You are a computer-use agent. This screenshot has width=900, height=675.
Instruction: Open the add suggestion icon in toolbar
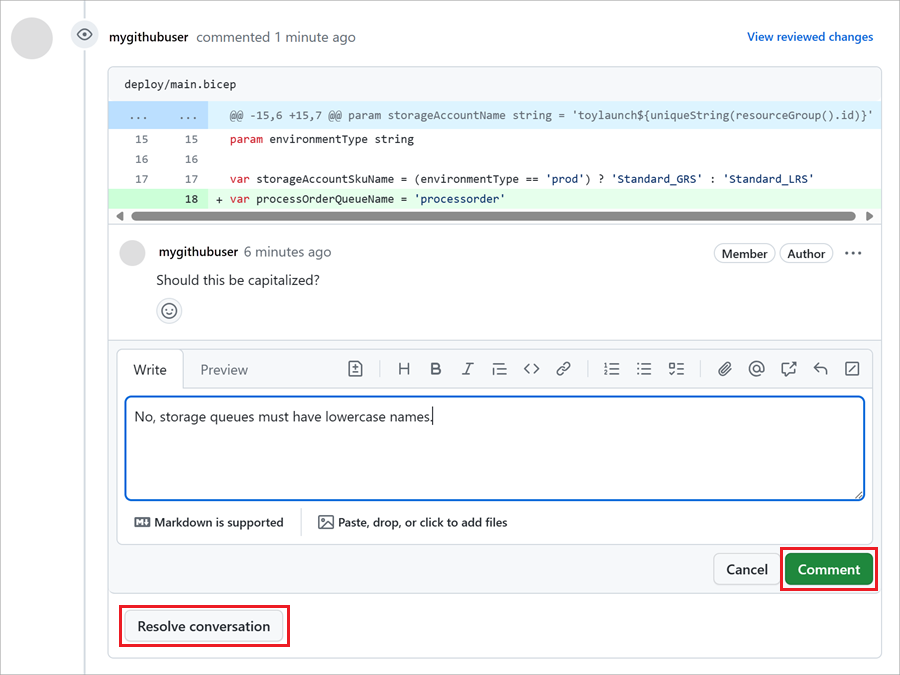355,368
